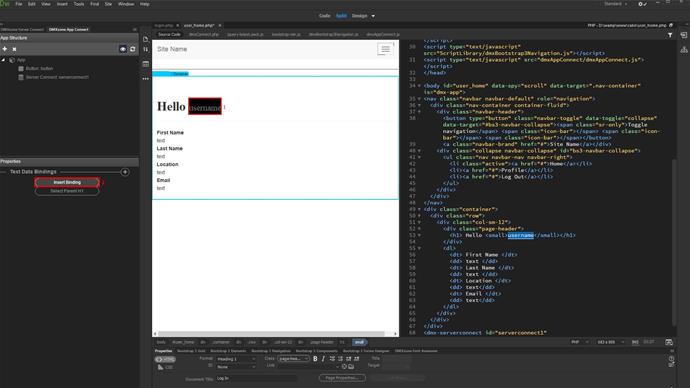The height and width of the screenshot is (388, 690).
Task: Switch to Design view
Action: coord(360,16)
